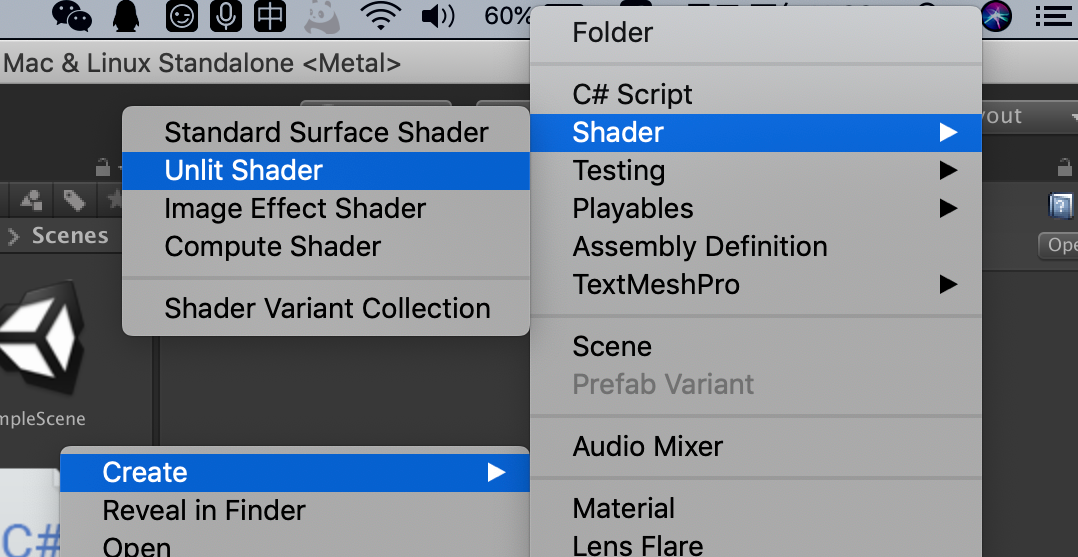The width and height of the screenshot is (1078, 557).
Task: Open the volume control icon
Action: (x=438, y=16)
